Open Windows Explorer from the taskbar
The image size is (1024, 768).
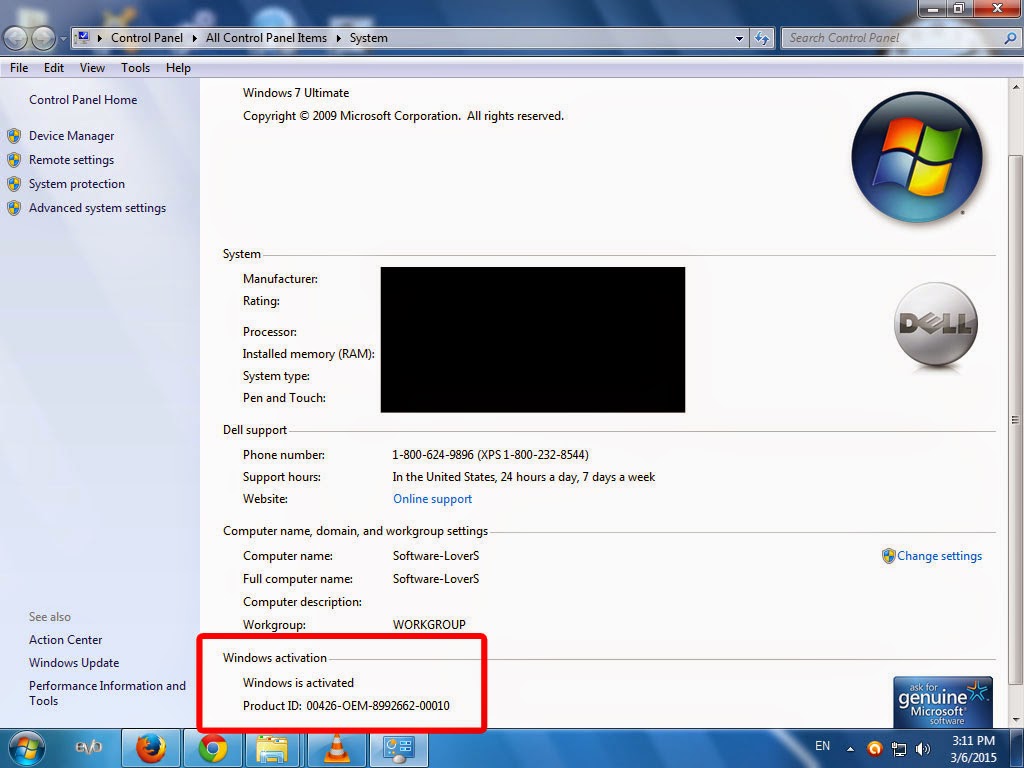tap(273, 748)
